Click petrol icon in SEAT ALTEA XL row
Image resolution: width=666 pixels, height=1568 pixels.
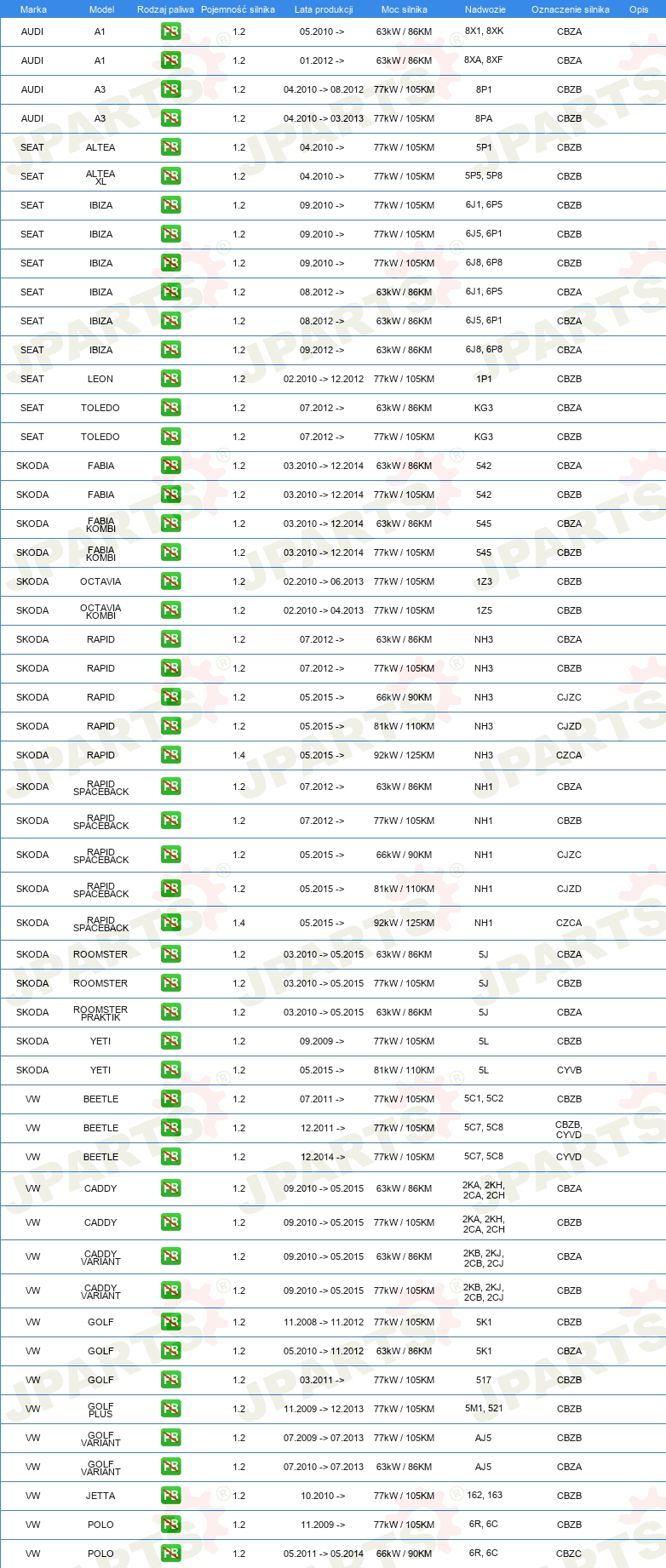[x=170, y=176]
